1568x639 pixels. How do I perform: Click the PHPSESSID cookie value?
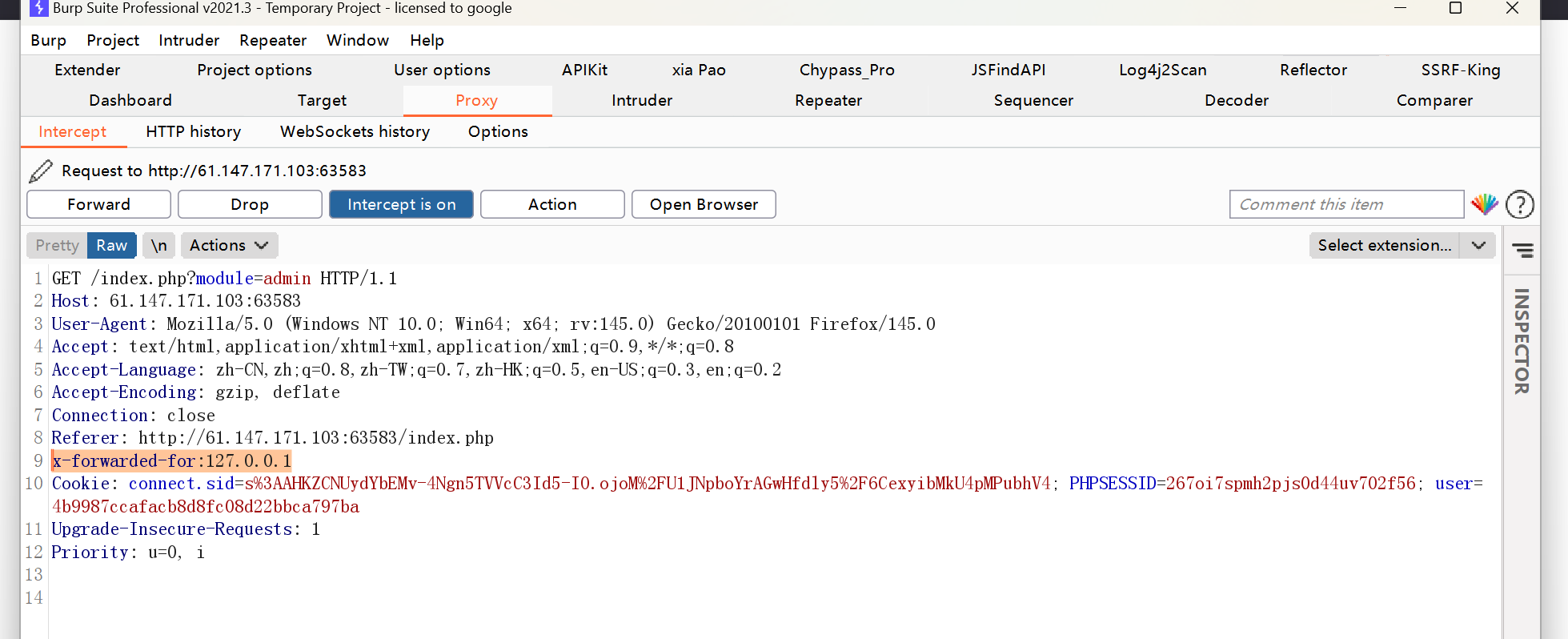1290,484
